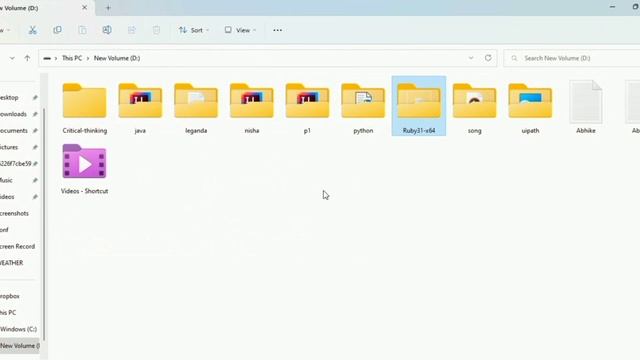
Task: Click the Delete trash icon
Action: click(156, 30)
